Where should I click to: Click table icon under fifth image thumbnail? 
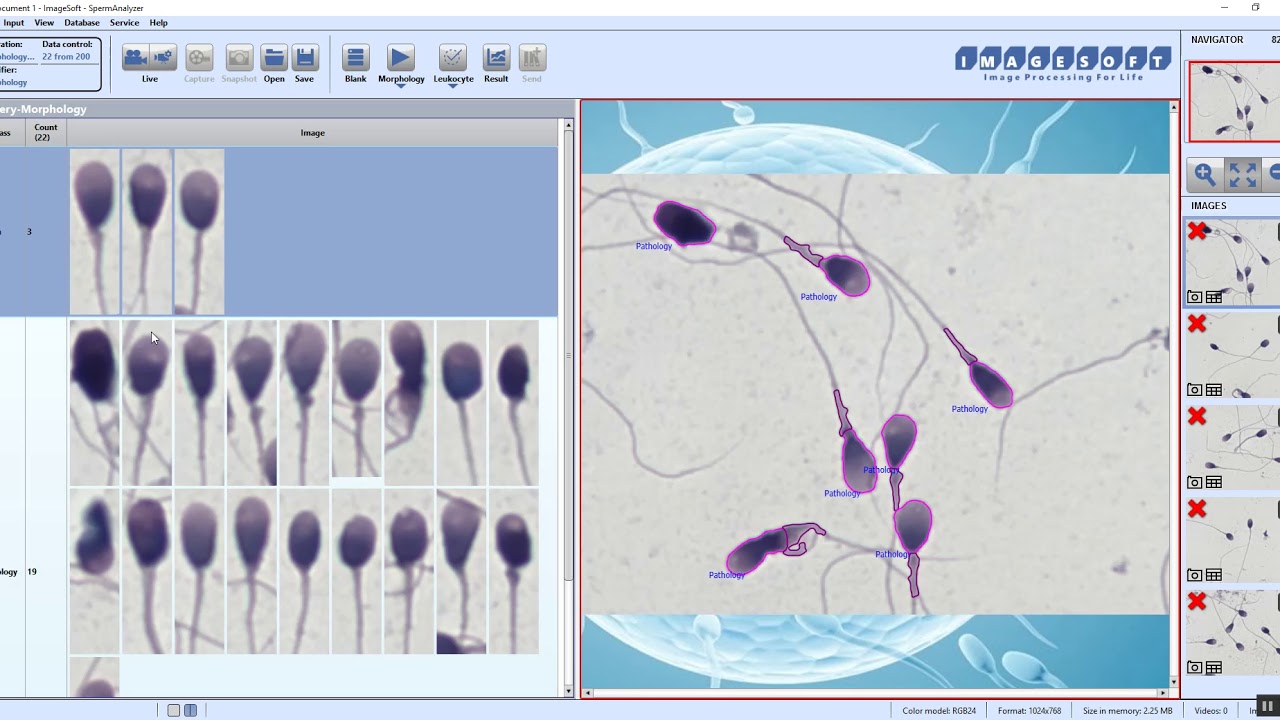pyautogui.click(x=1214, y=667)
